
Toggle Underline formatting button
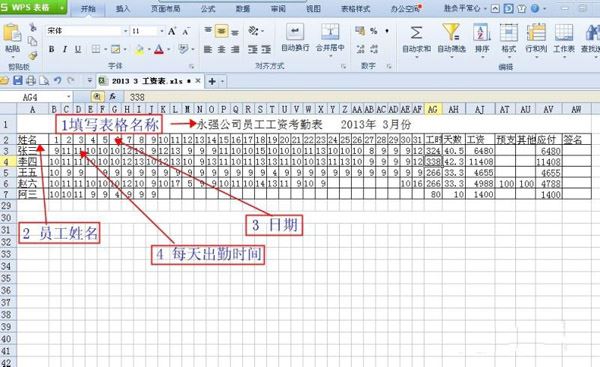78,49
